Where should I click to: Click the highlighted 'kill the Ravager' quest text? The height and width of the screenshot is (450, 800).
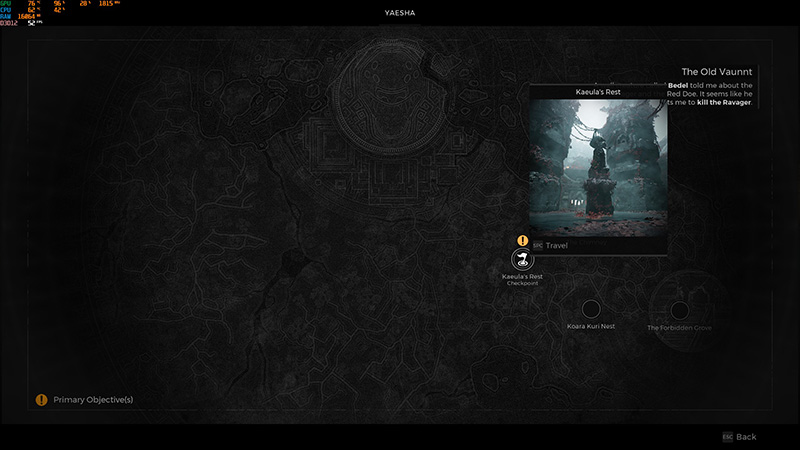pyautogui.click(x=724, y=103)
